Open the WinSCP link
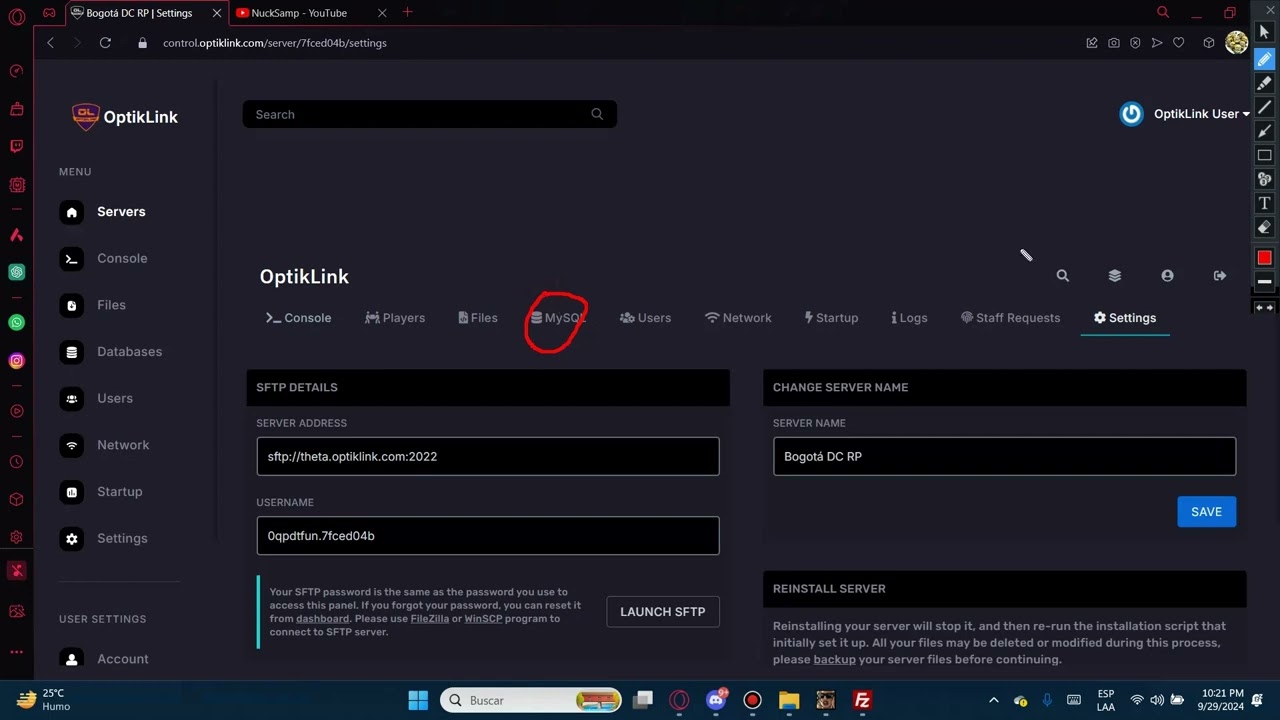1280x720 pixels. [482, 619]
